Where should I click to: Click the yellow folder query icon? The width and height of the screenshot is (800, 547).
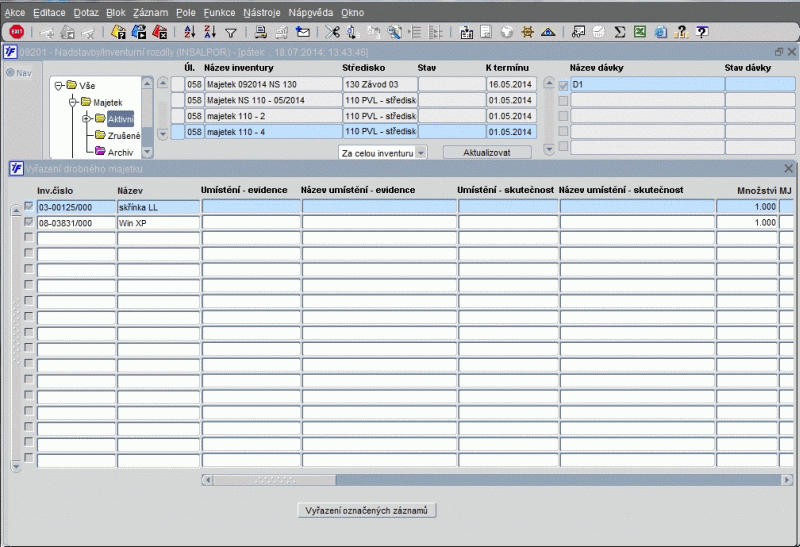coord(118,32)
